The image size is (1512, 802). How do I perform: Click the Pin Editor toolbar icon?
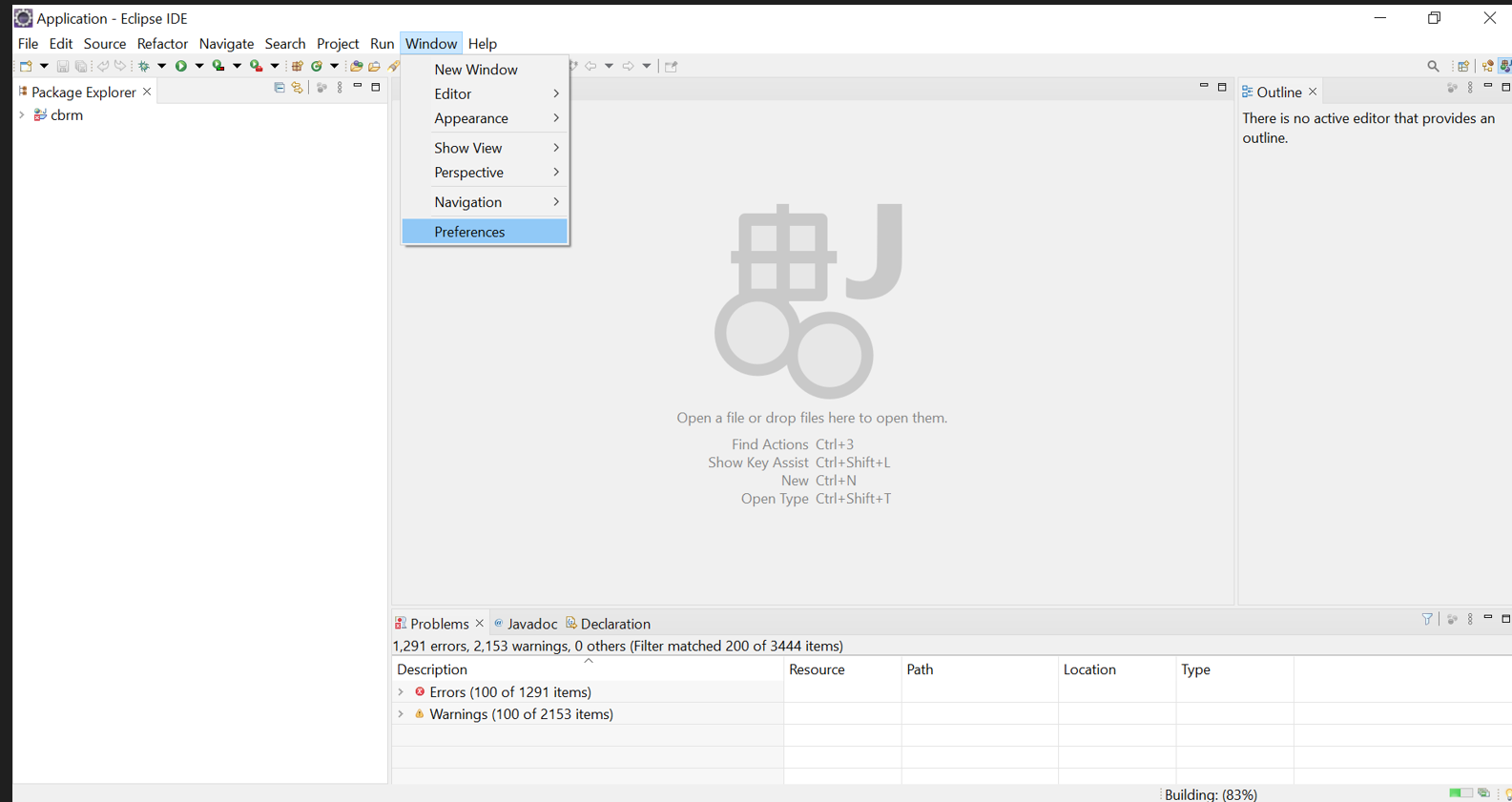click(x=672, y=66)
